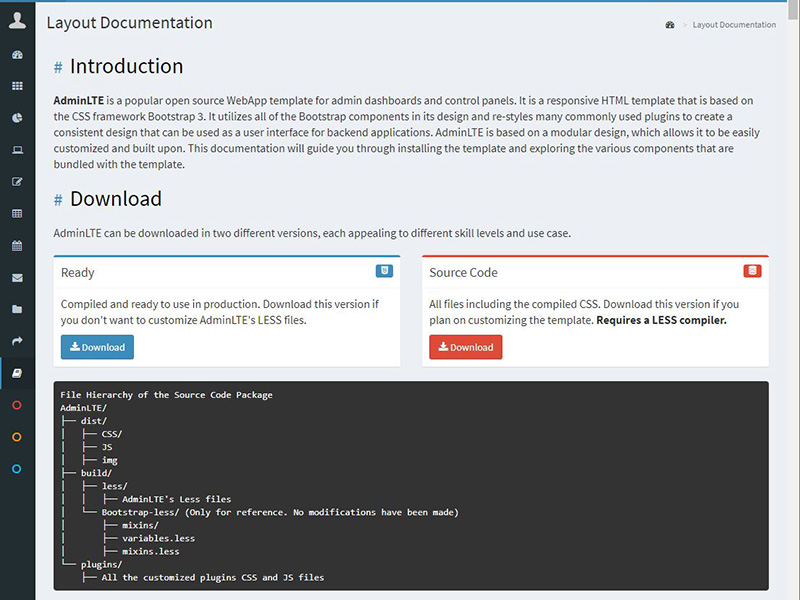Click the "JS" line in the file hierarchy
The image size is (800, 600).
(107, 447)
